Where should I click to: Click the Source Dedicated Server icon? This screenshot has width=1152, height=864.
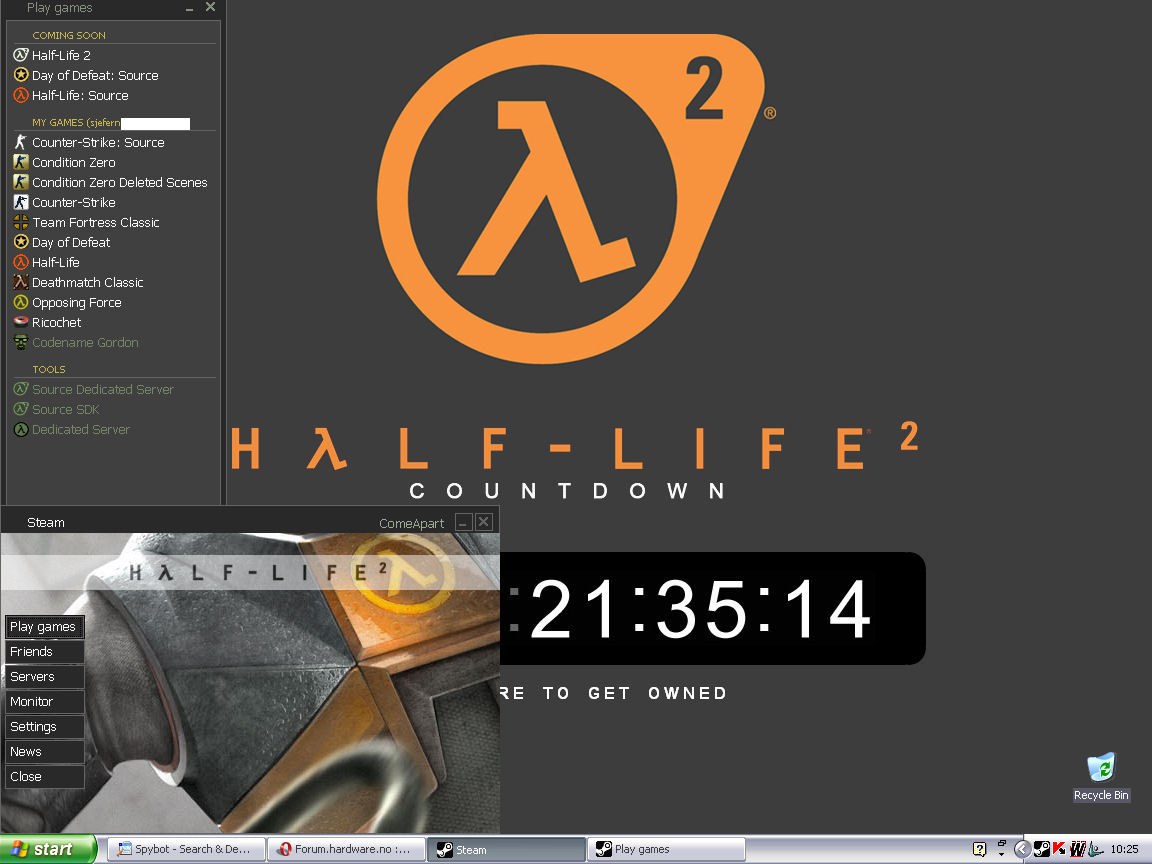21,389
